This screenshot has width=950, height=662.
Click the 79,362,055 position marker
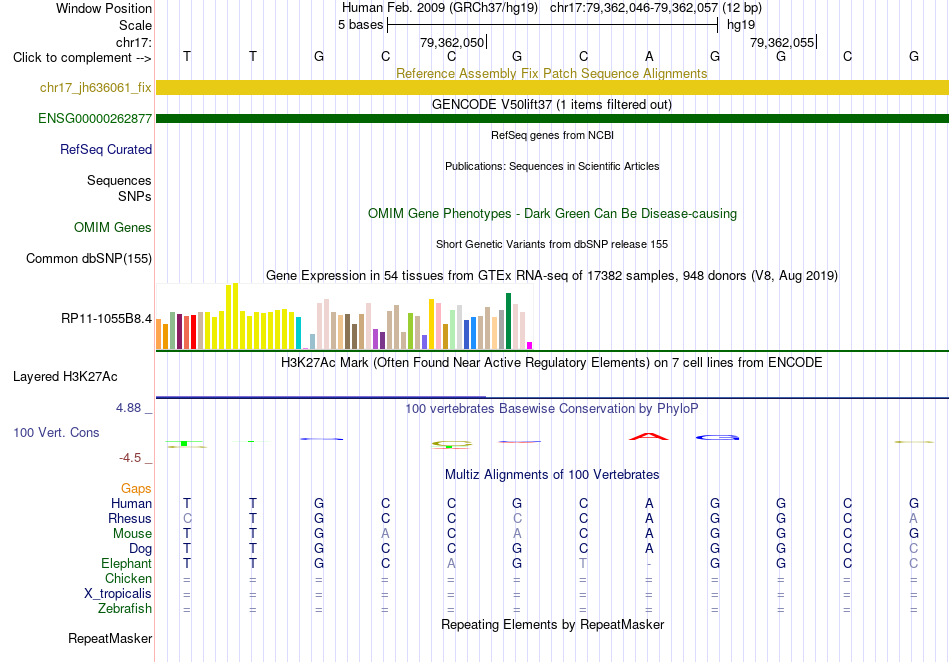click(783, 42)
